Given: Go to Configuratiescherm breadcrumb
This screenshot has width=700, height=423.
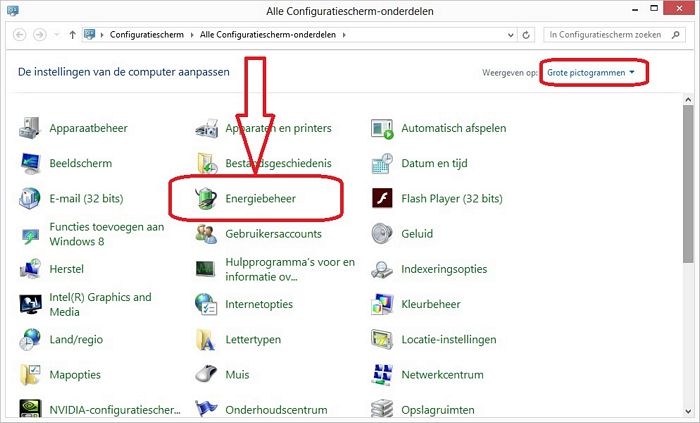Looking at the screenshot, I should click(147, 35).
